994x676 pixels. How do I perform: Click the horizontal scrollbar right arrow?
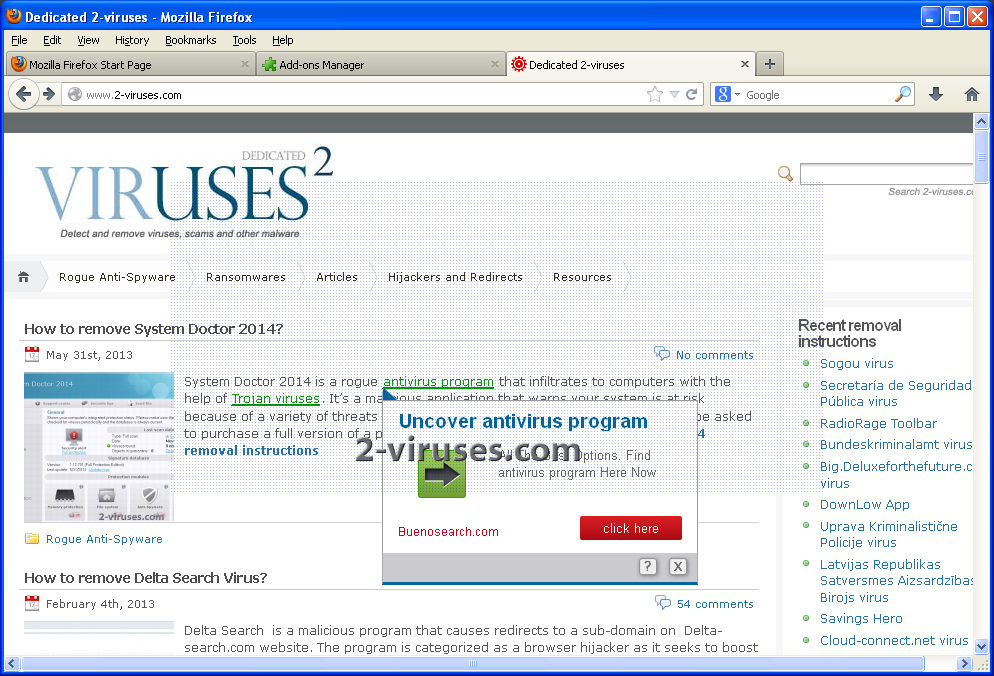coord(964,663)
